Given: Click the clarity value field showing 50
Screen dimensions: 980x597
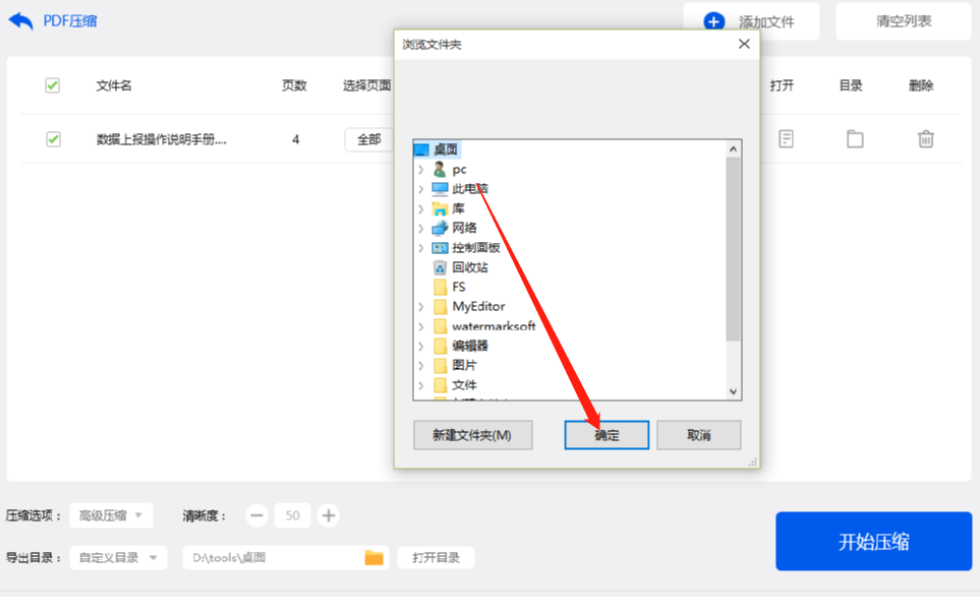Looking at the screenshot, I should tap(292, 516).
